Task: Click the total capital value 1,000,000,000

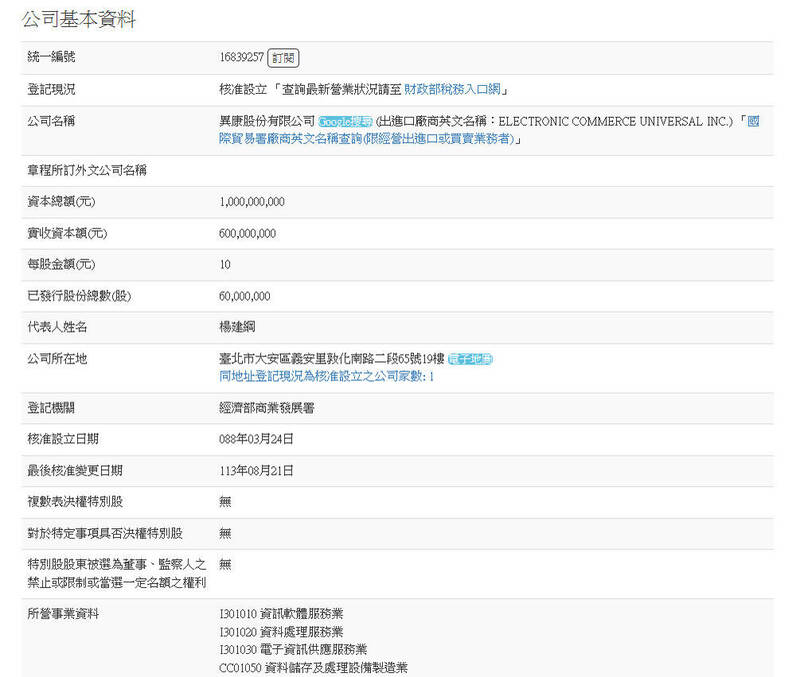Action: click(252, 202)
